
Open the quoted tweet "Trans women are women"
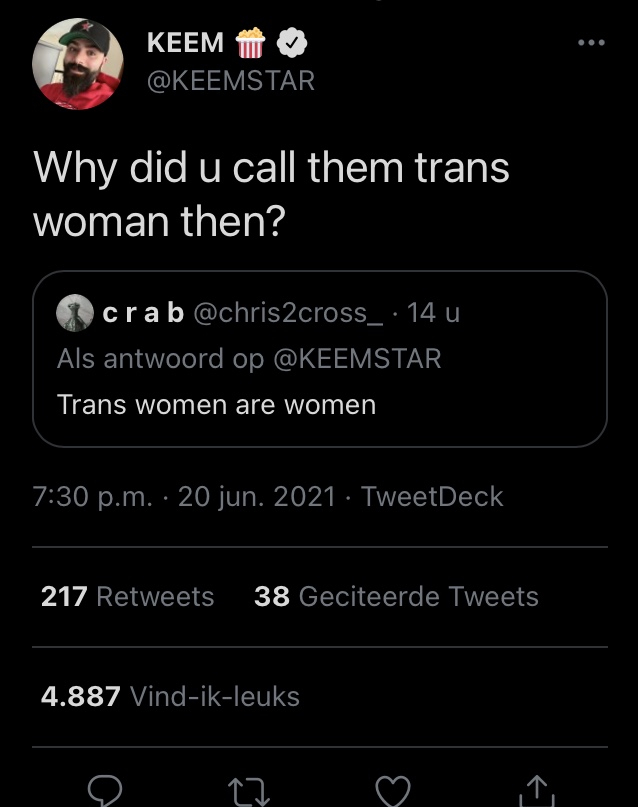pos(319,405)
